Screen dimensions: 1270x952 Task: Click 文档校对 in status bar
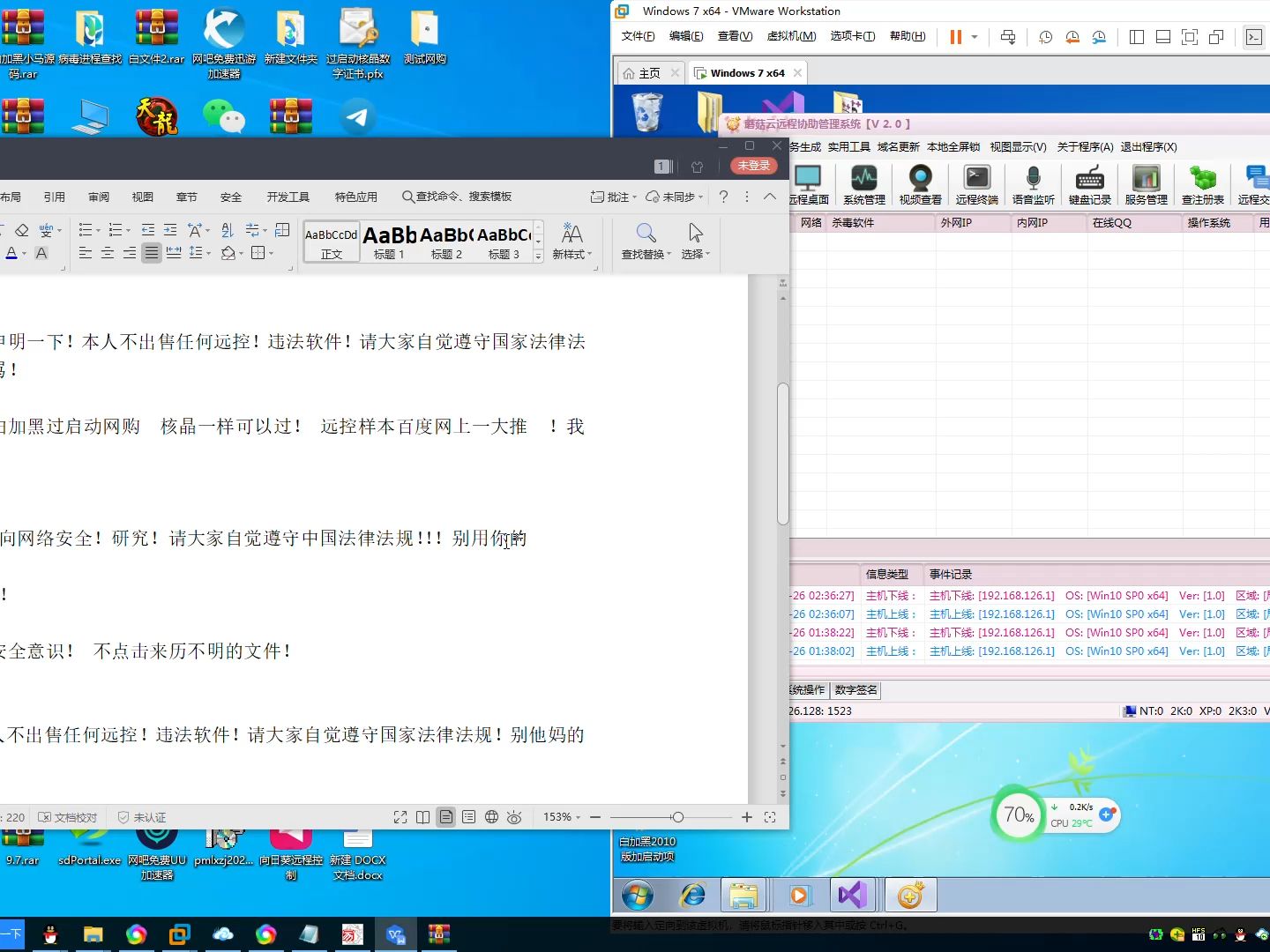68,817
